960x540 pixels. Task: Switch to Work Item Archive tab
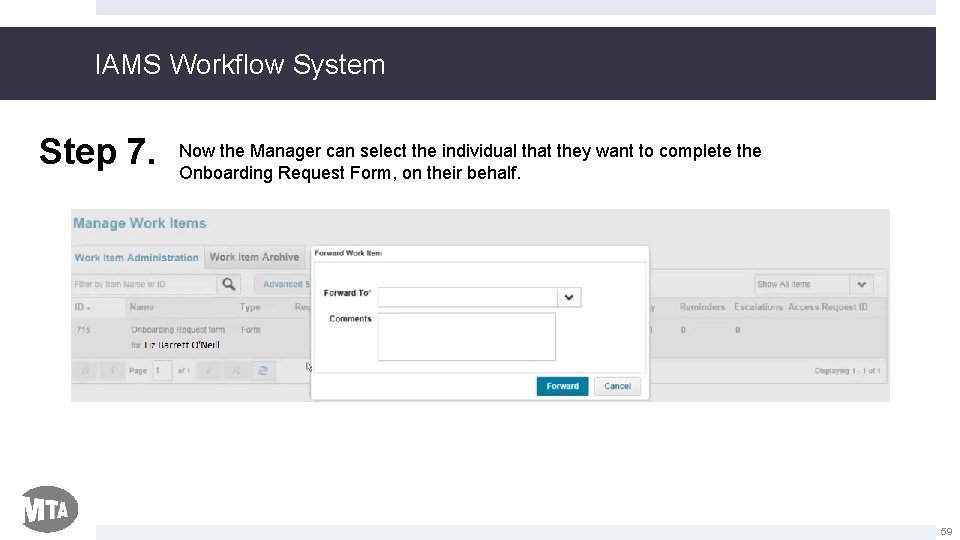pos(254,257)
